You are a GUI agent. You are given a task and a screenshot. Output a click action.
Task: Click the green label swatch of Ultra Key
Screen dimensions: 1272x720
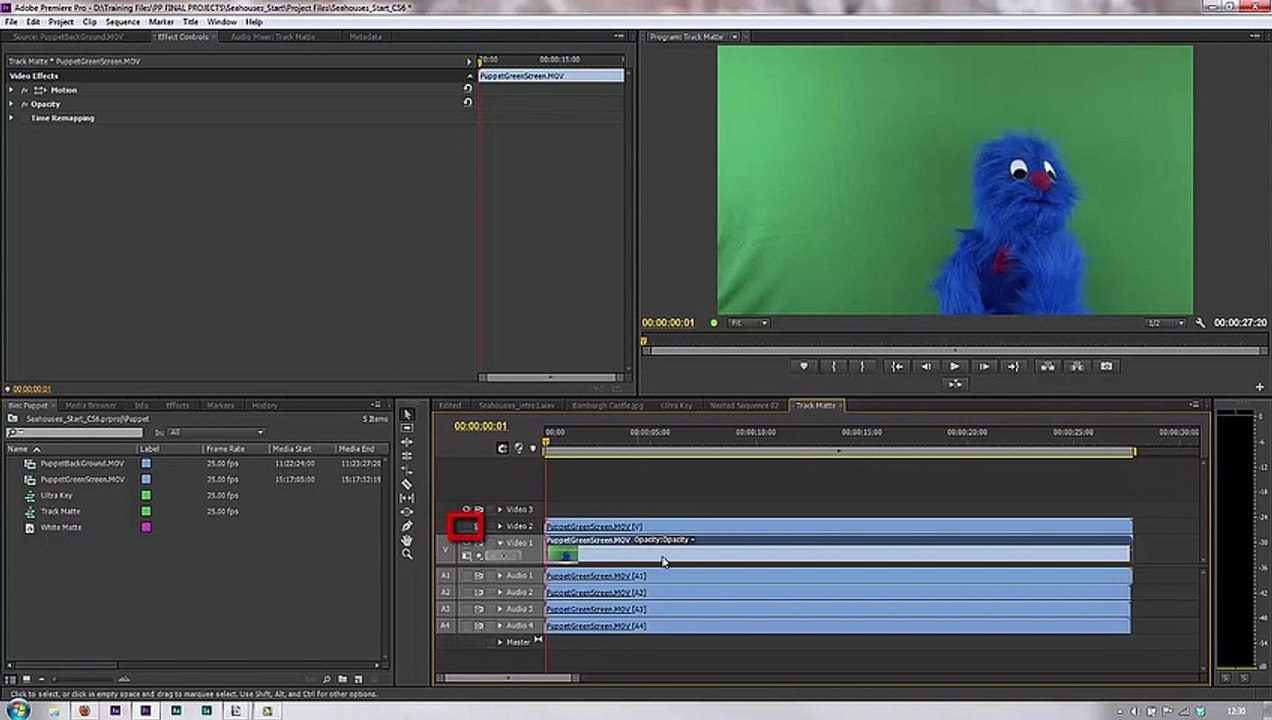146,495
